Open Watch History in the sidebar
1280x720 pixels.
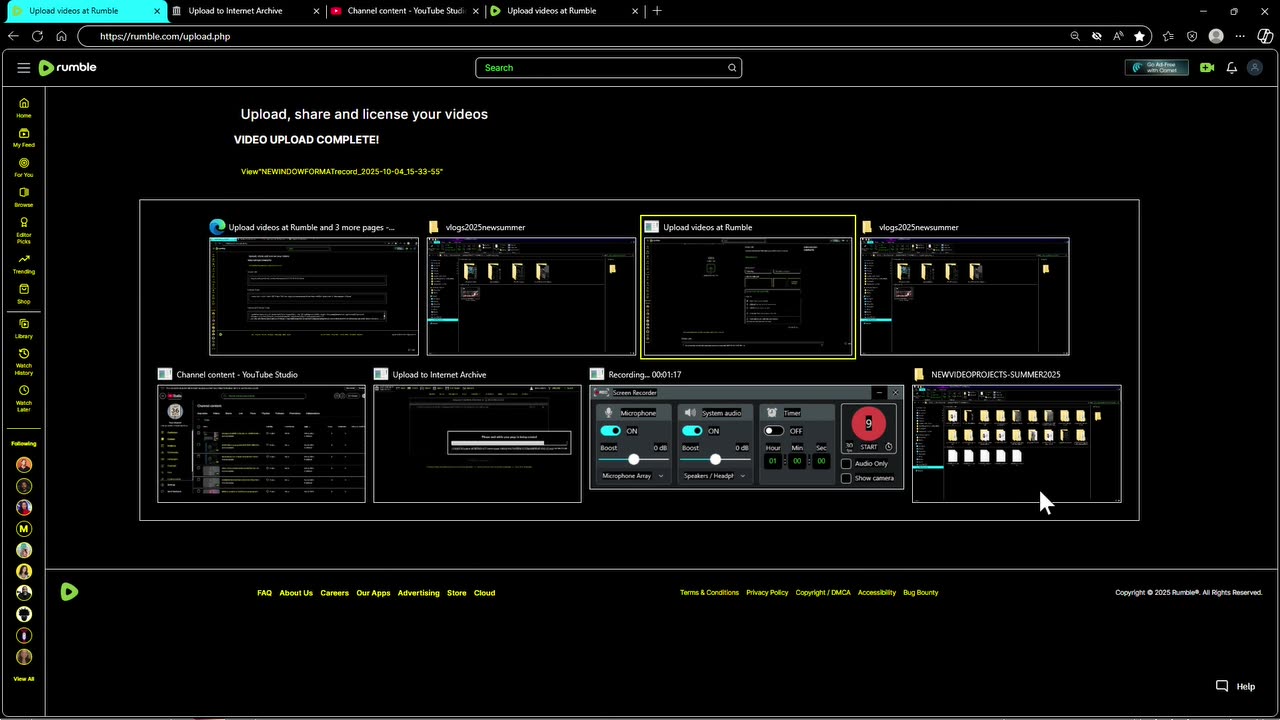click(x=24, y=362)
